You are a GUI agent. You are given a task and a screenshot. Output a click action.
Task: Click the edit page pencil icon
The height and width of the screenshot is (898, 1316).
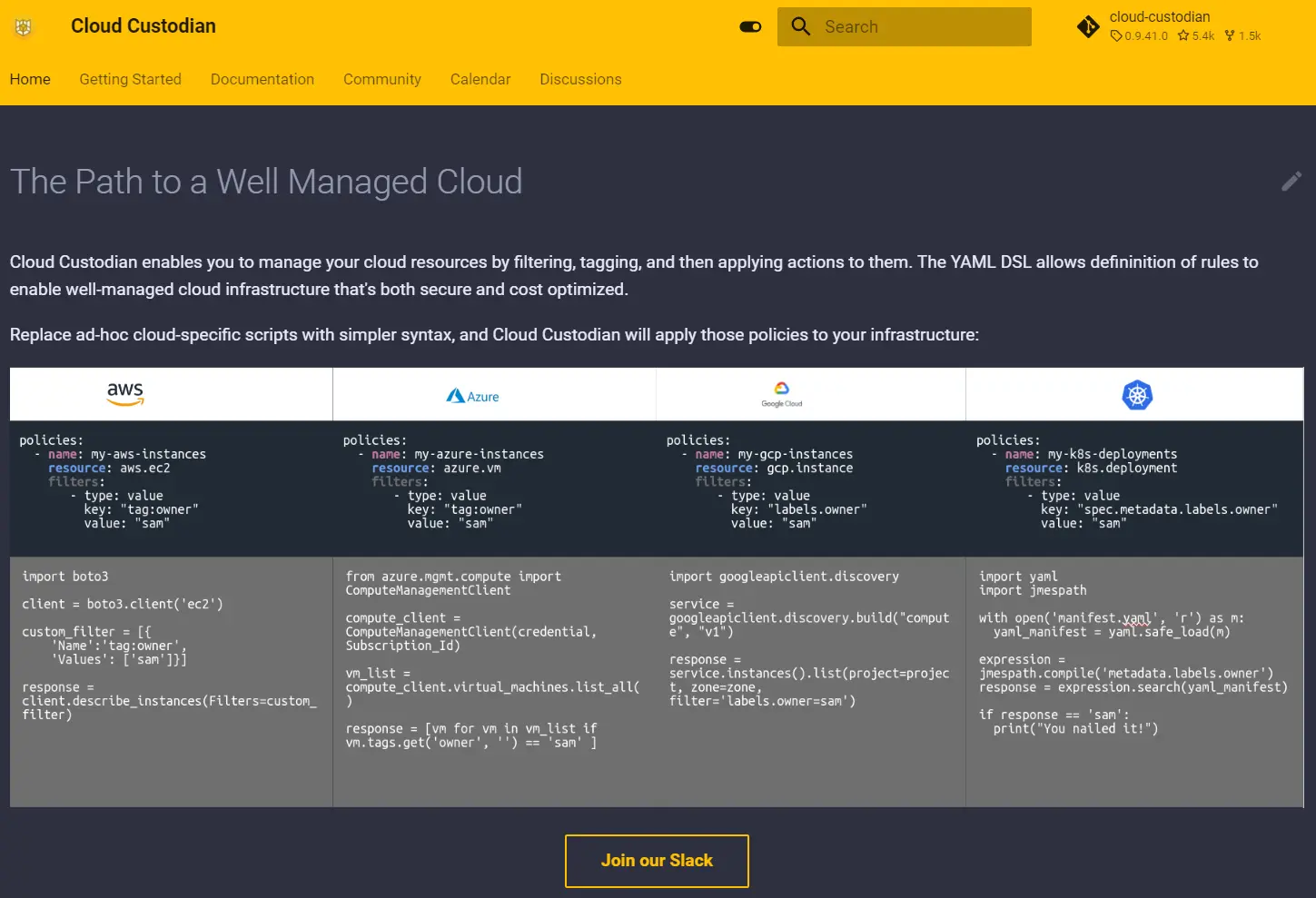click(1291, 182)
